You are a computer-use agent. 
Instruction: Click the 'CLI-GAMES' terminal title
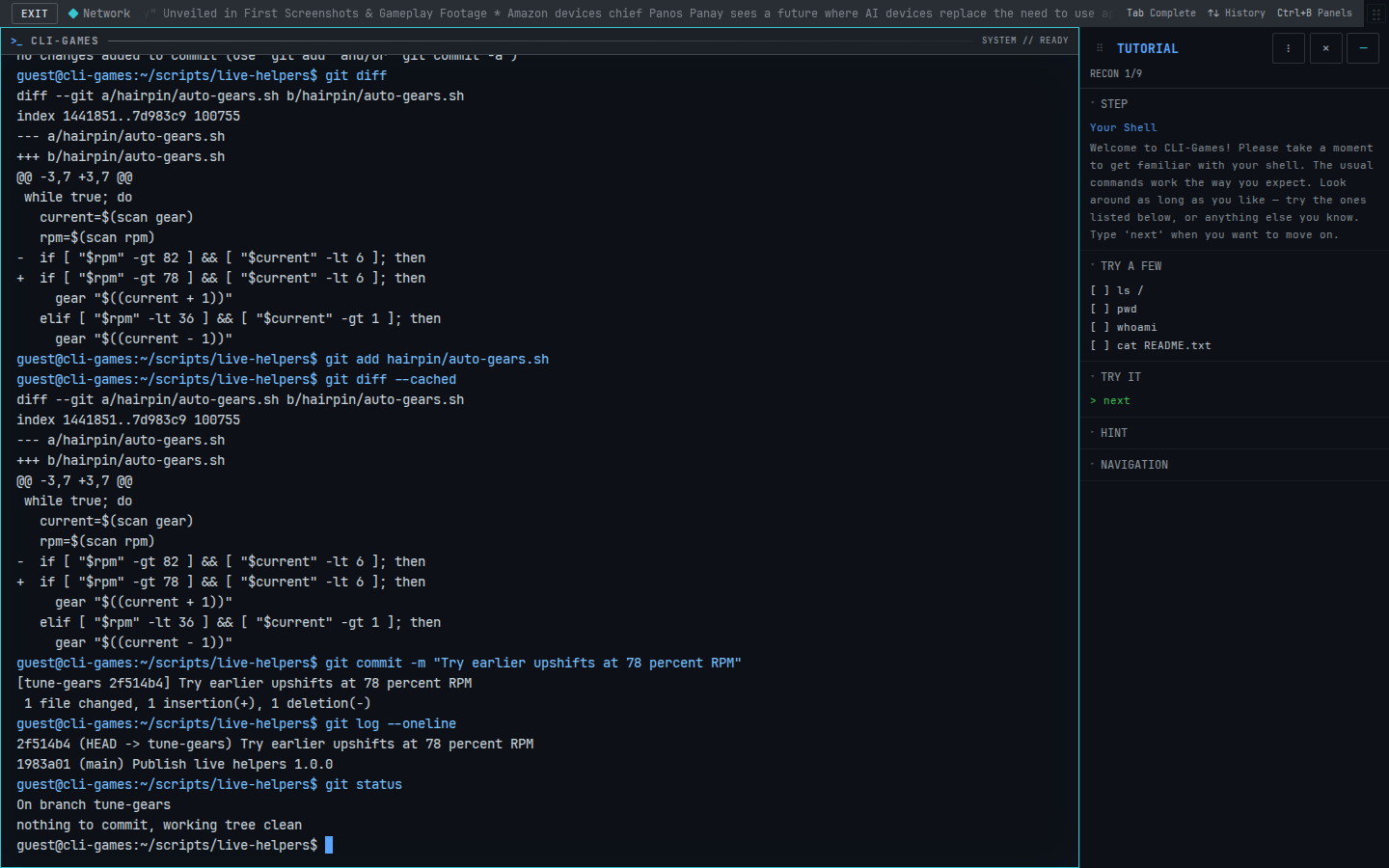point(65,41)
